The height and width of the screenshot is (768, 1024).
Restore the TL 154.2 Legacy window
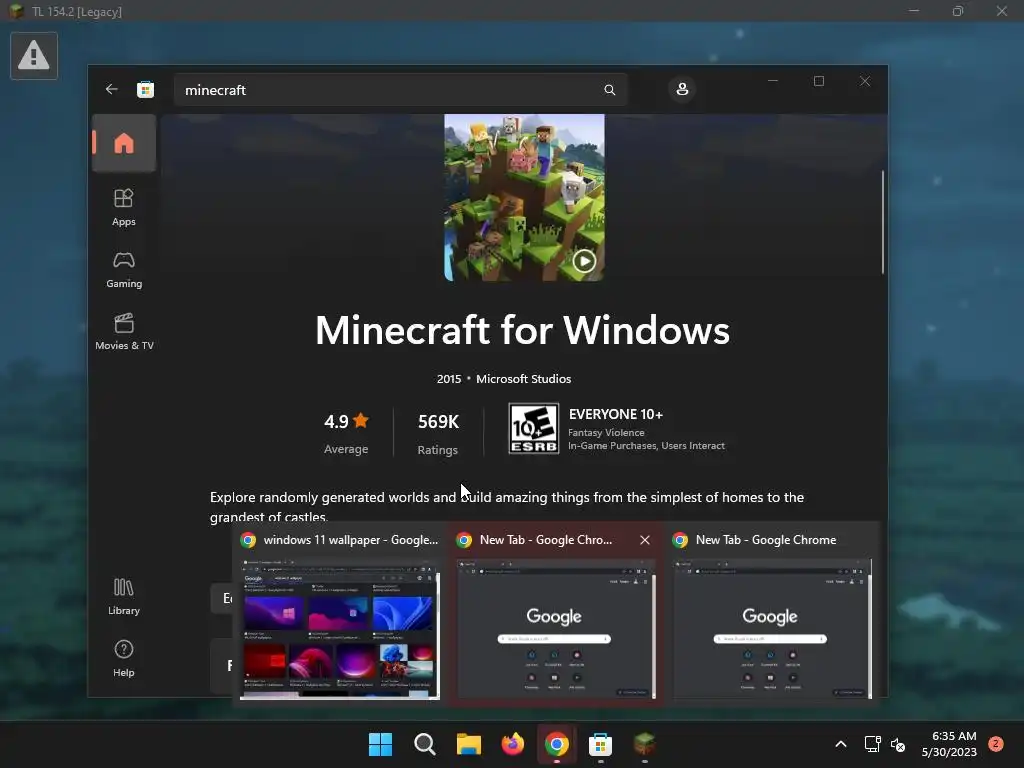click(x=957, y=11)
